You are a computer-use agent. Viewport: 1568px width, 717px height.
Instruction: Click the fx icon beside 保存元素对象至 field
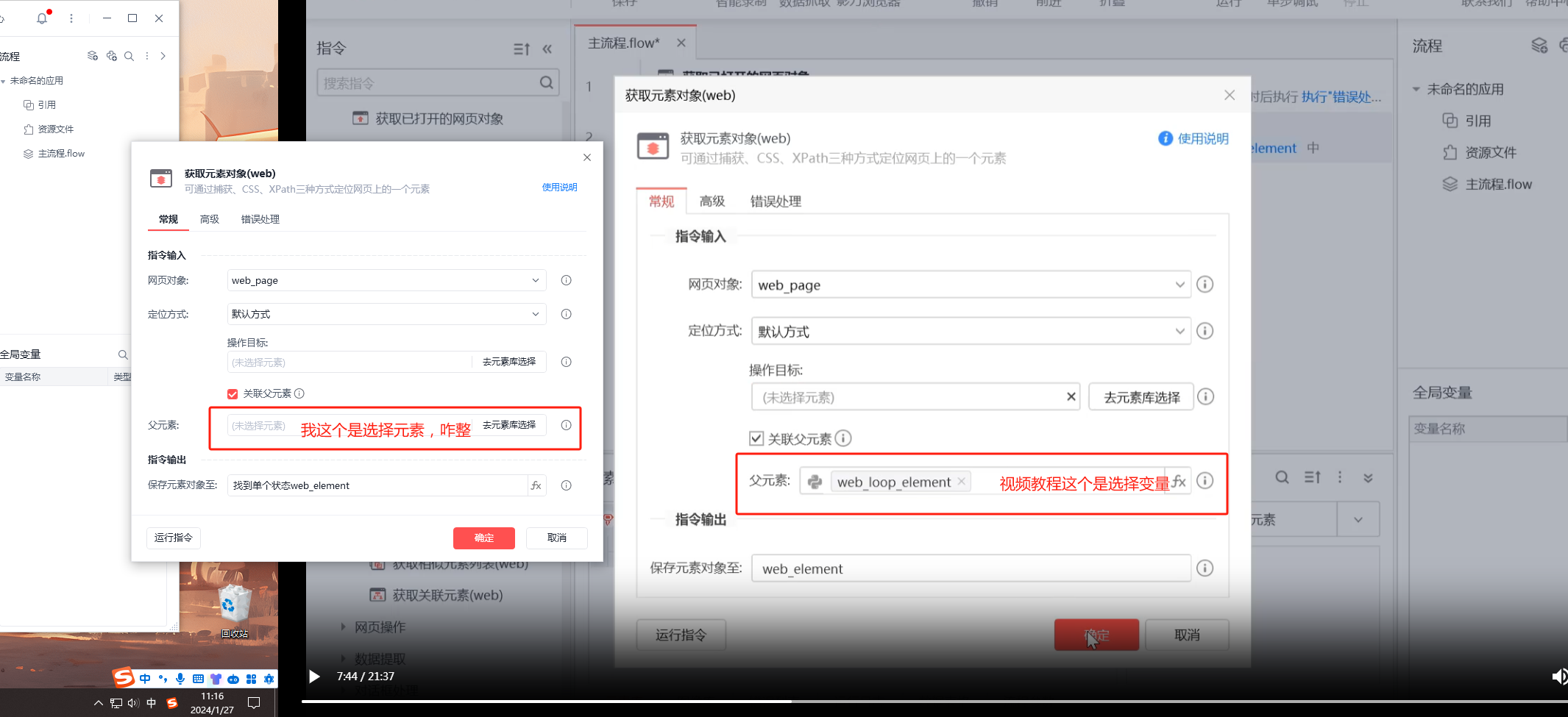pyautogui.click(x=536, y=485)
